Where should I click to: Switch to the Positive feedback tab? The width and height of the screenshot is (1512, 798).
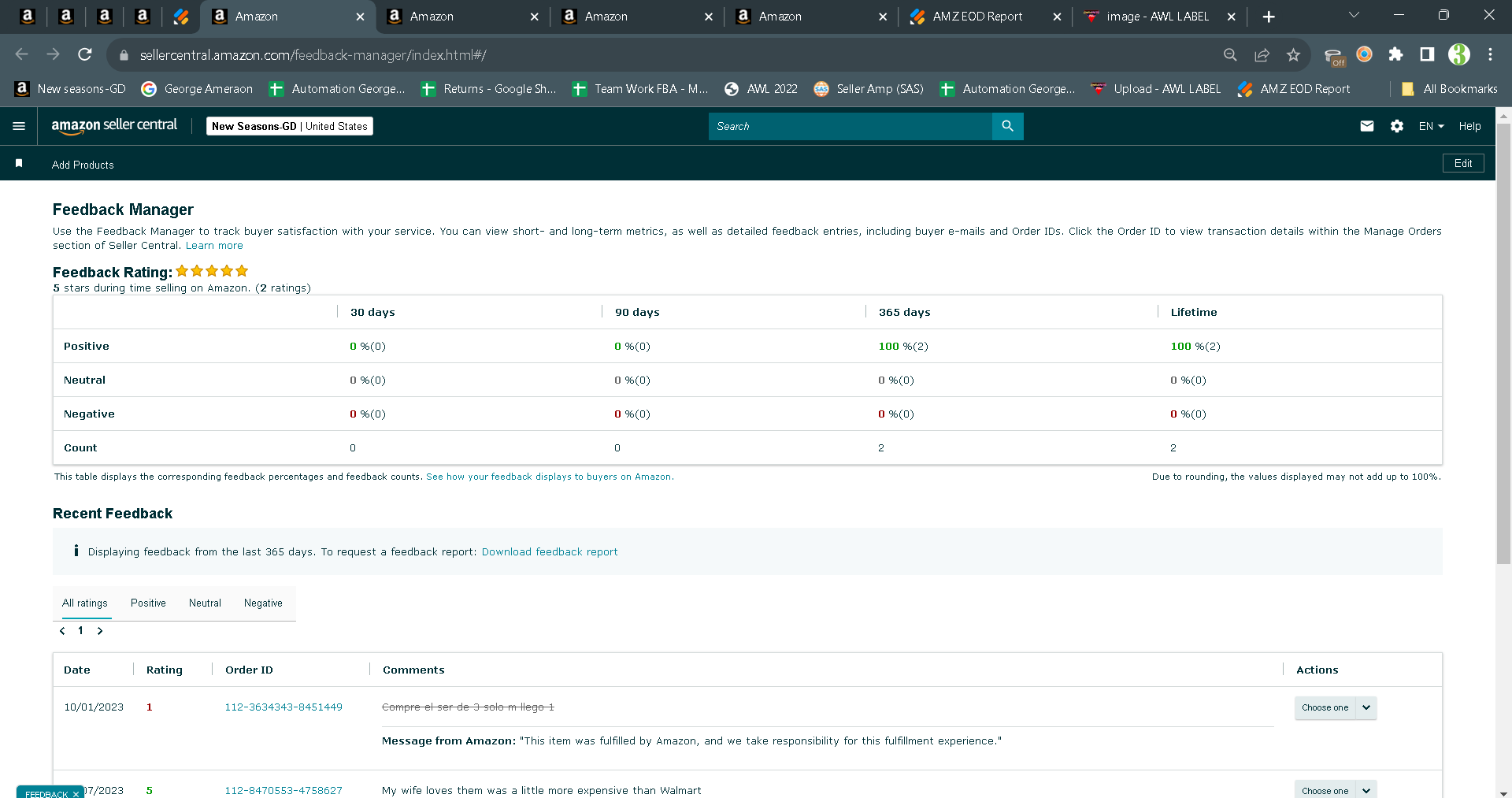(x=148, y=603)
